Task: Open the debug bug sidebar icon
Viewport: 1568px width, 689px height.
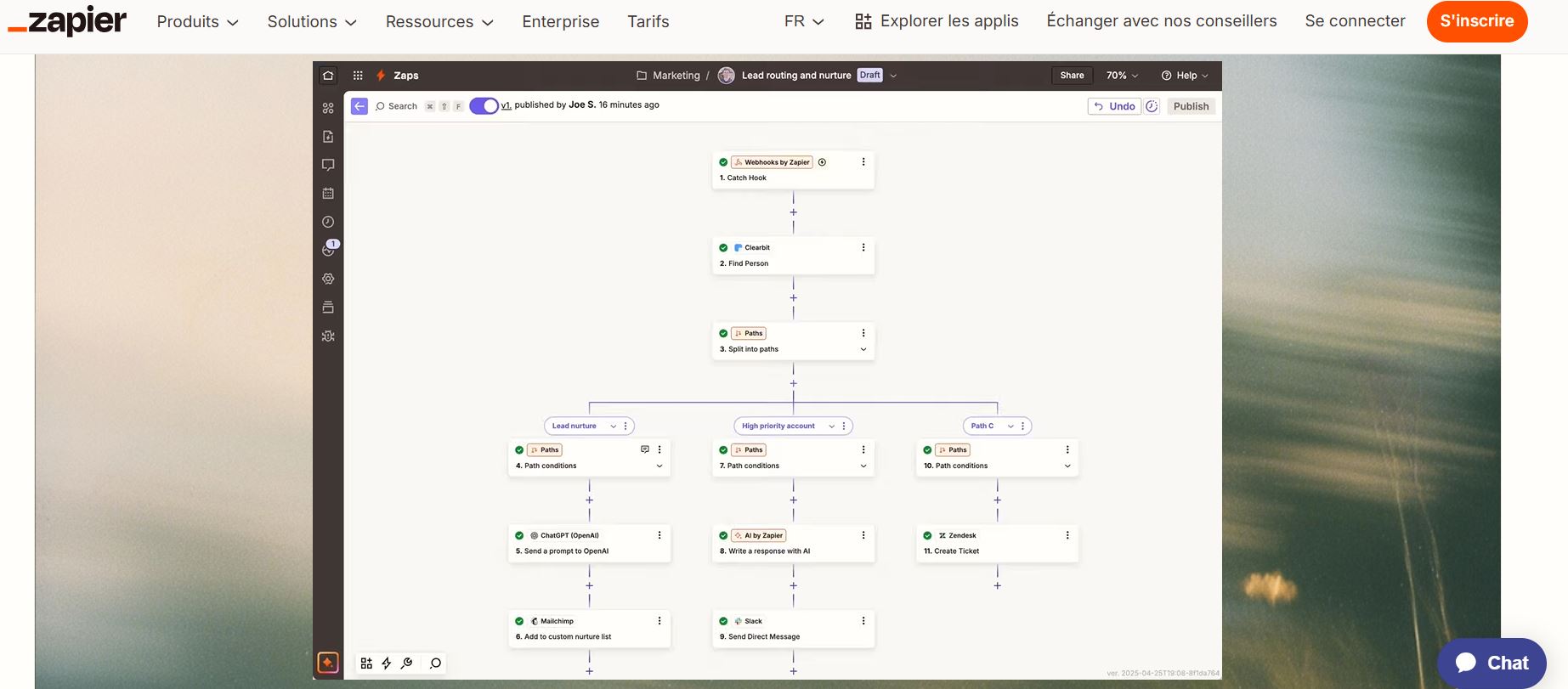Action: click(328, 336)
